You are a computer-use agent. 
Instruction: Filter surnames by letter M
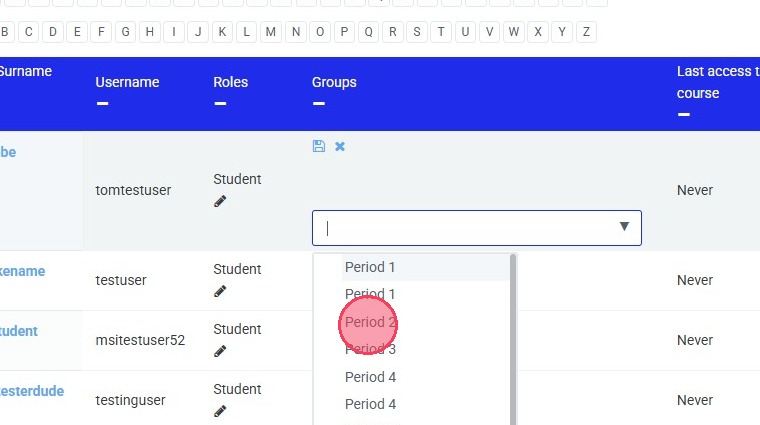click(271, 32)
